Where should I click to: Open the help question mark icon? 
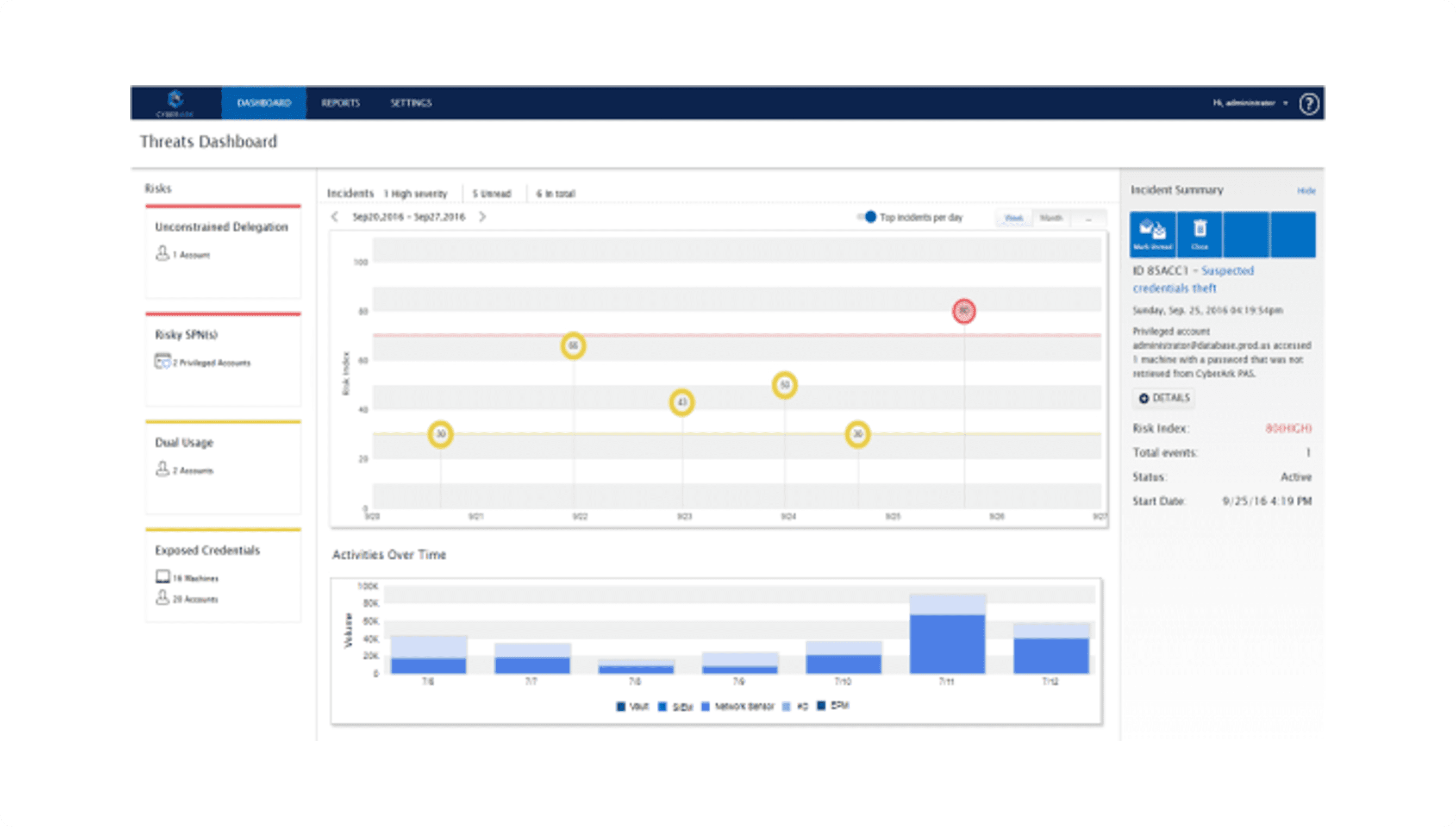[x=1309, y=104]
